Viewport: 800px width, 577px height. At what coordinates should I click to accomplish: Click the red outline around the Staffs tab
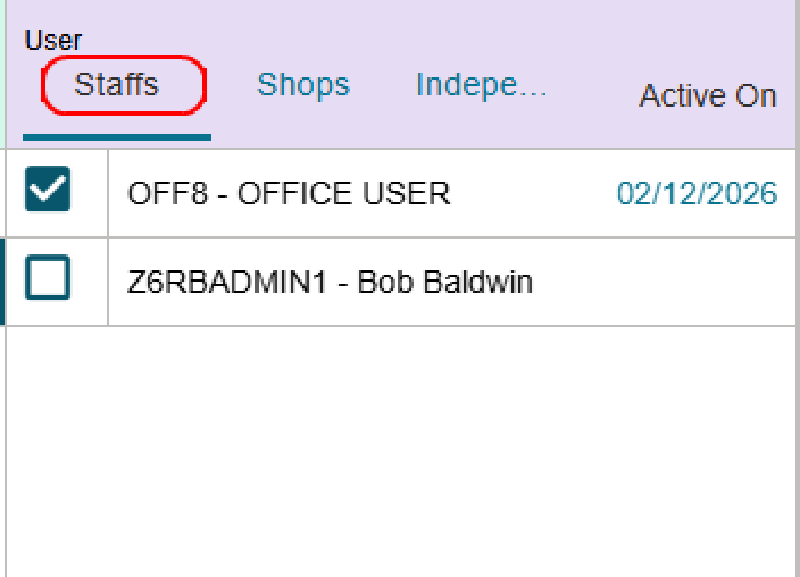click(x=203, y=85)
